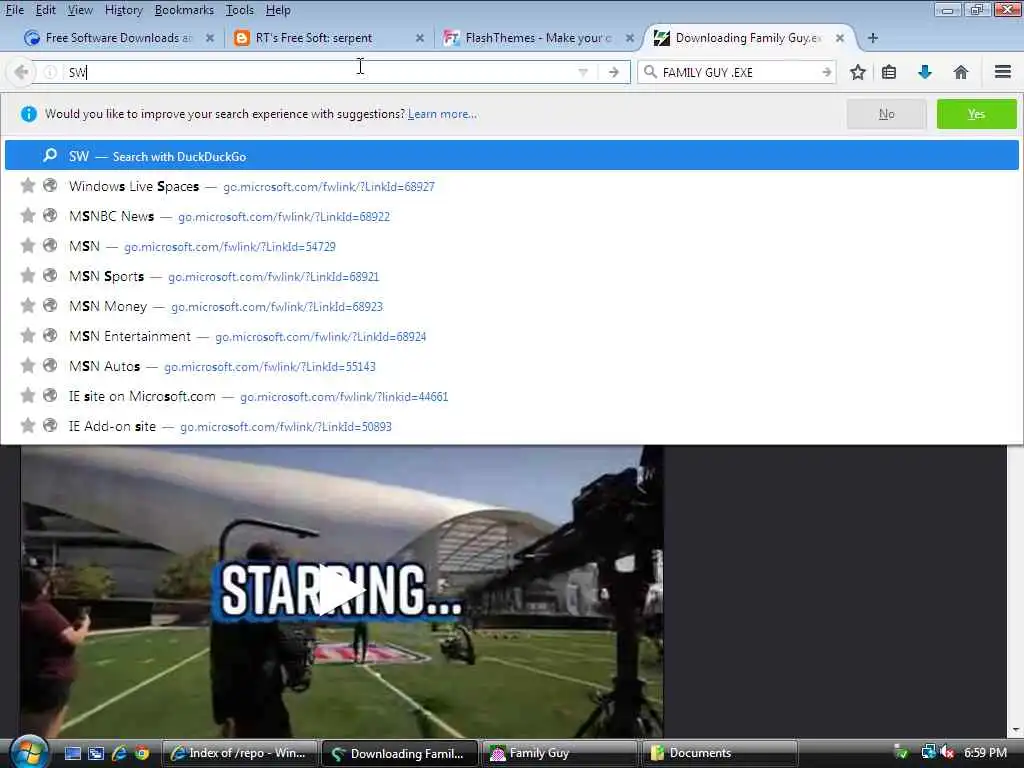Viewport: 1024px width, 768px height.
Task: Open the Downloads arrow panel
Action: (924, 72)
